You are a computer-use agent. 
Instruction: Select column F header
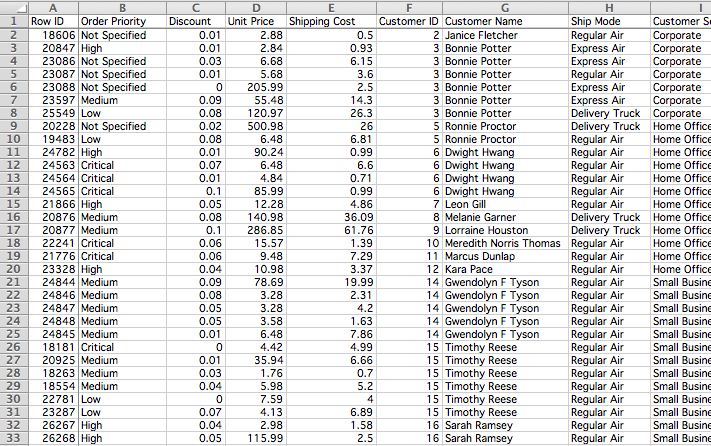(409, 8)
